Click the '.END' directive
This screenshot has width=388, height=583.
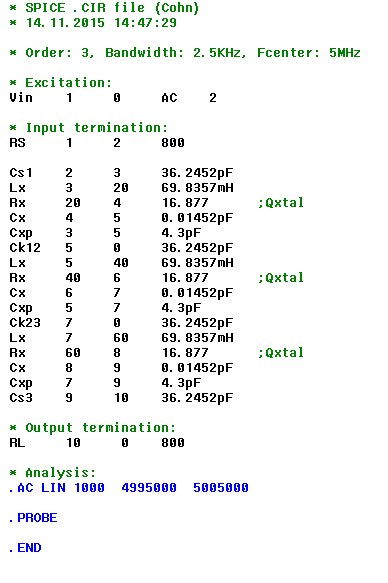[25, 548]
